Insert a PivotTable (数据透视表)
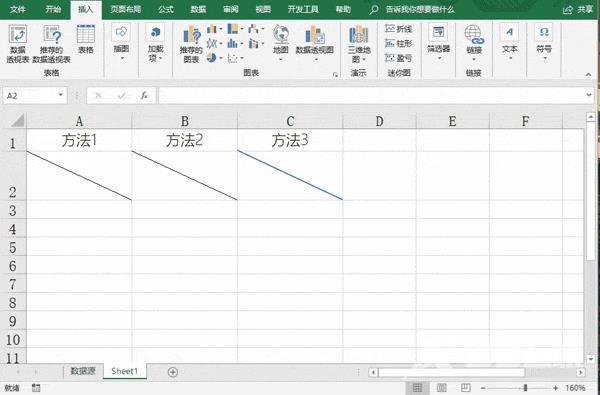Screen dimensions: 600x395 (18, 44)
